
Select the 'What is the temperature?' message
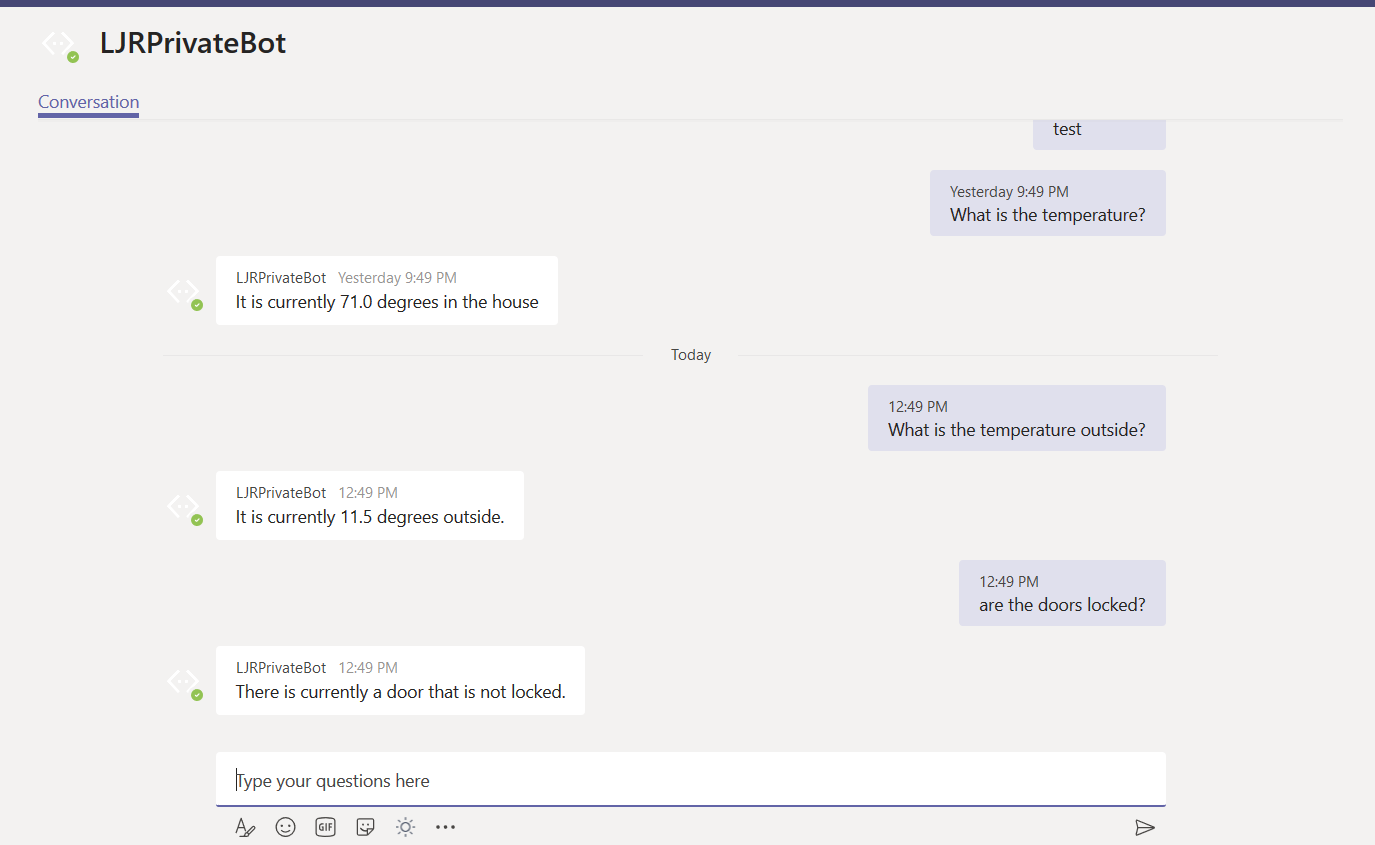[1048, 203]
